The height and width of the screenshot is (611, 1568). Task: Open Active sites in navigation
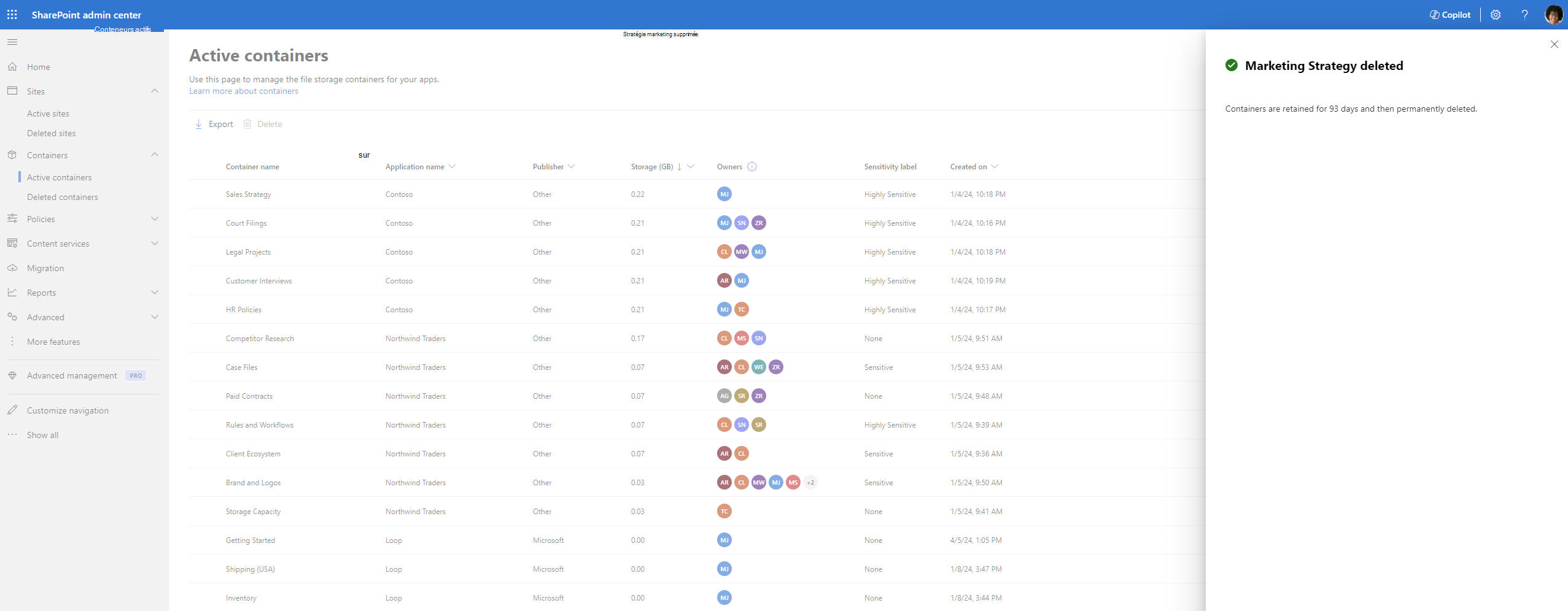point(48,113)
